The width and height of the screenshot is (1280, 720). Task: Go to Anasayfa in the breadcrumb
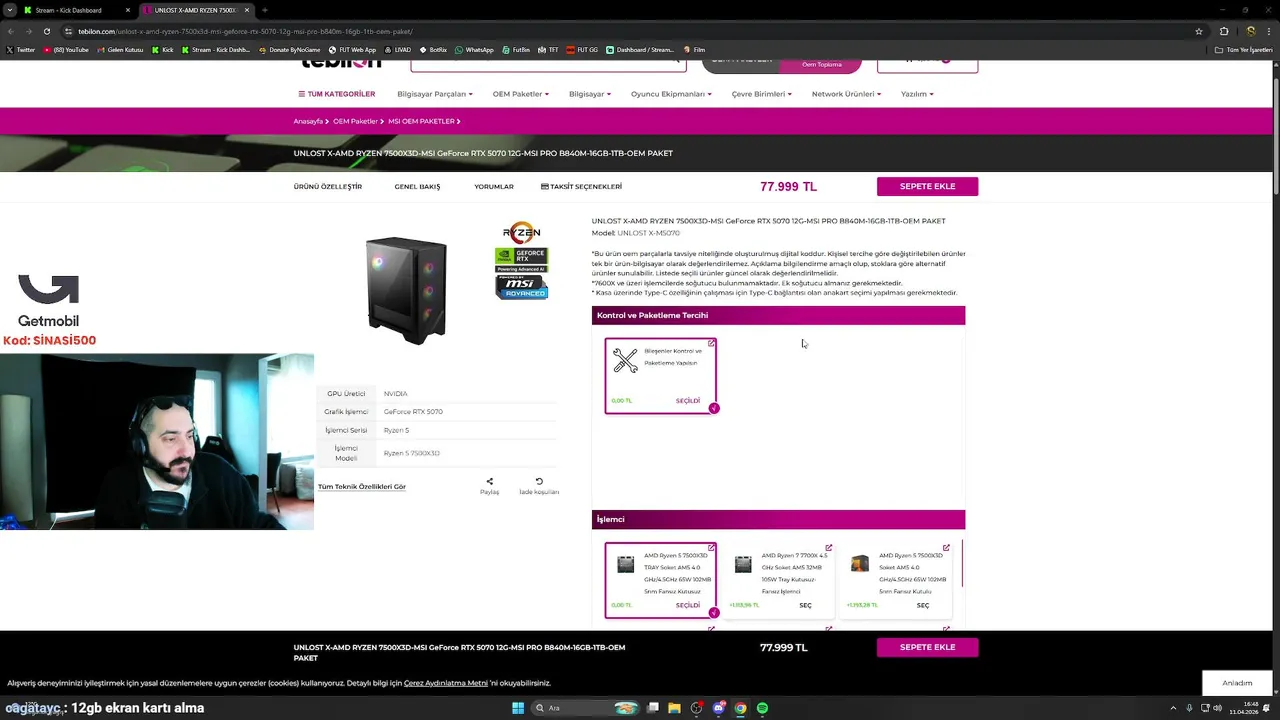[x=308, y=121]
